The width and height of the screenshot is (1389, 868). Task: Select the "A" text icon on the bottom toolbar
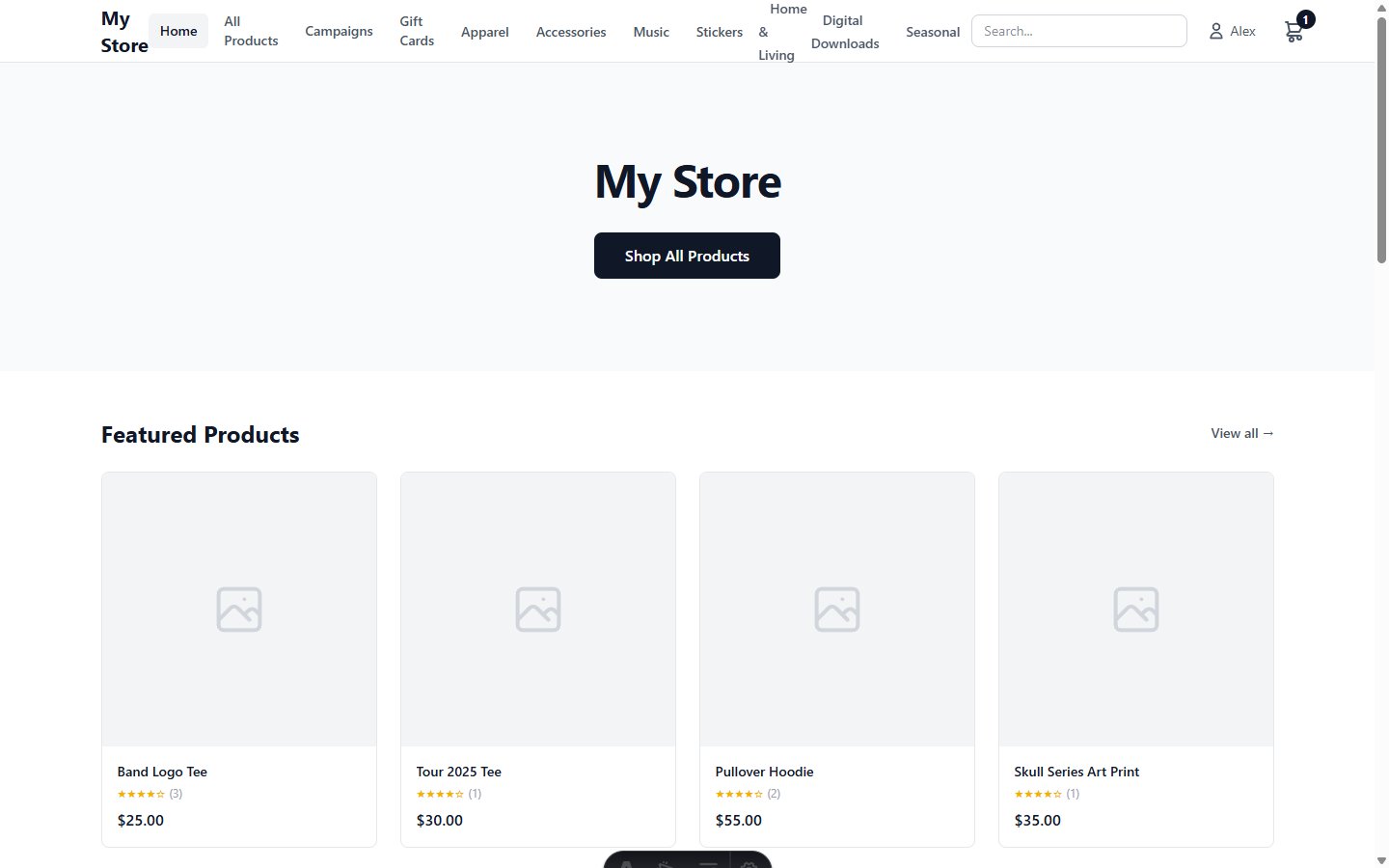(x=625, y=864)
